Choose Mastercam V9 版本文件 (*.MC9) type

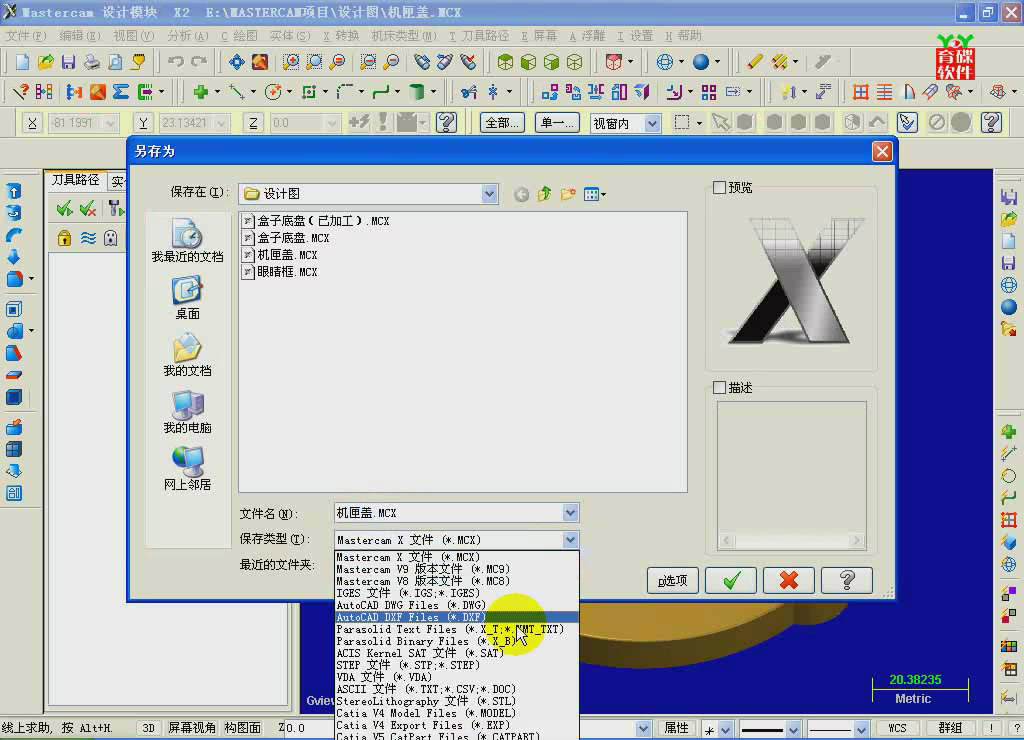(456, 570)
